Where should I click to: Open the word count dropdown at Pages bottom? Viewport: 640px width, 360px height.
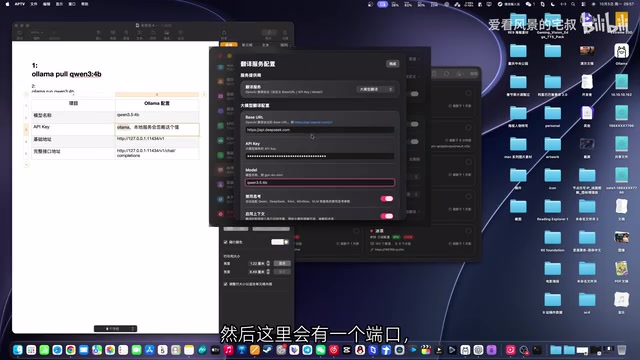[116, 329]
